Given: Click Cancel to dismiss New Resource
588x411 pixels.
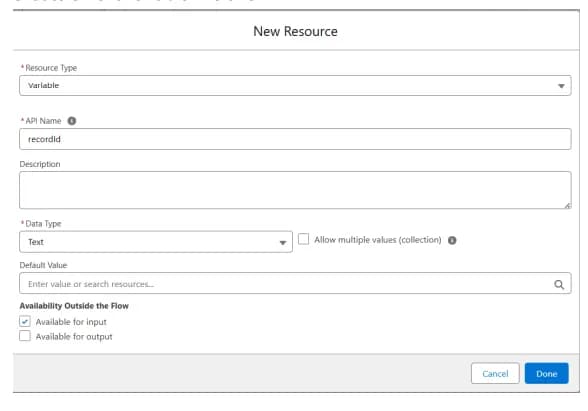Looking at the screenshot, I should pos(495,374).
